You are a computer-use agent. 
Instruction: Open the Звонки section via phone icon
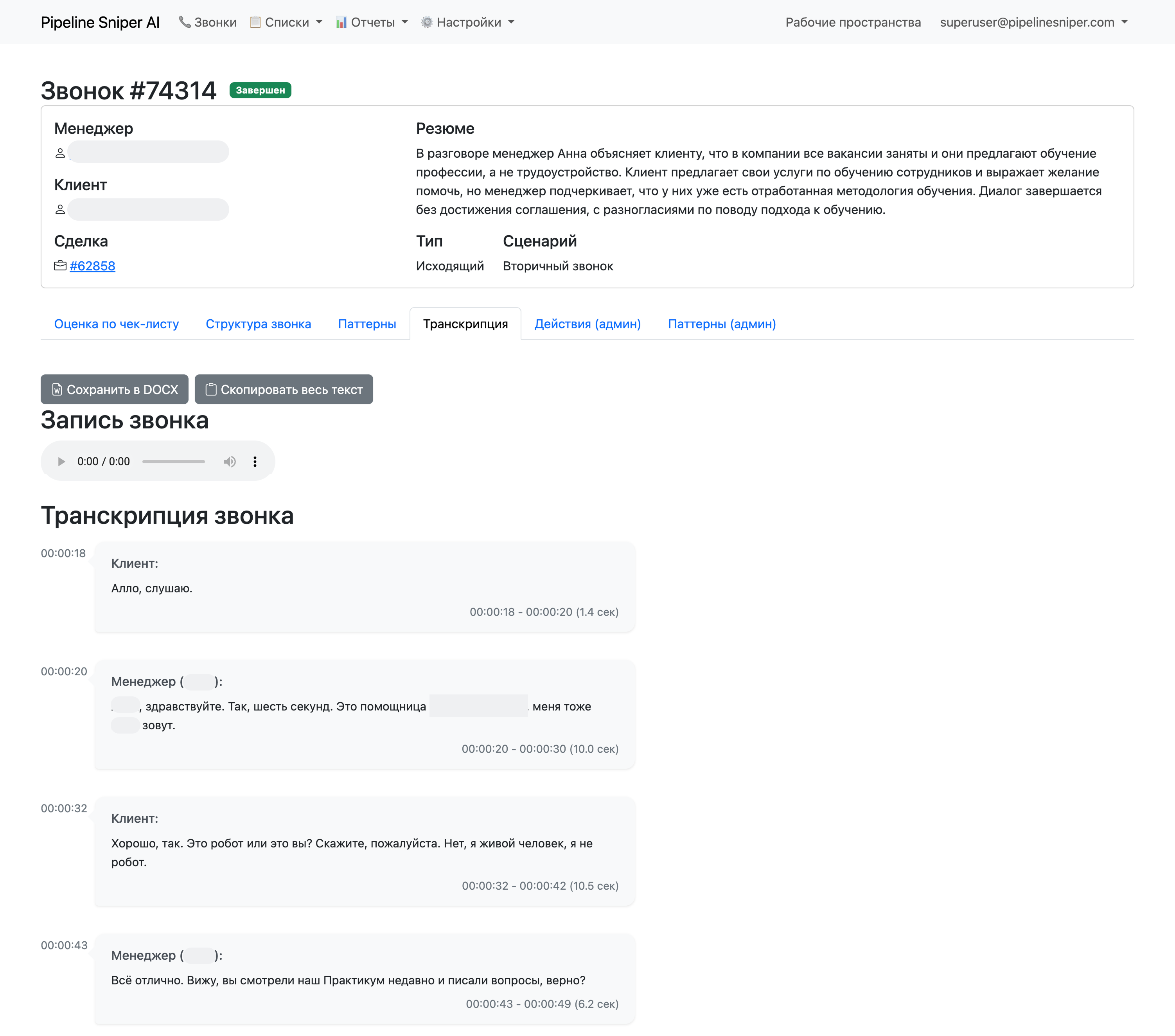tap(184, 22)
